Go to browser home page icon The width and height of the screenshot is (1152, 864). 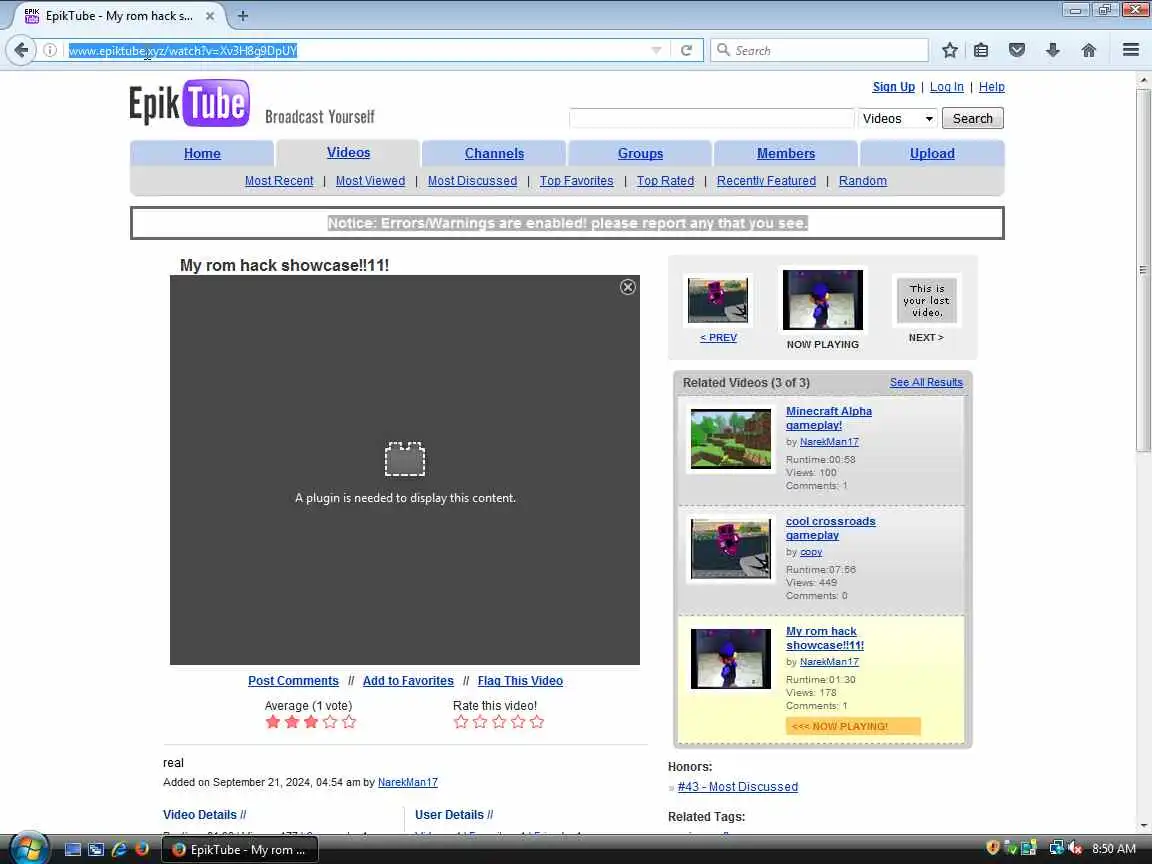pyautogui.click(x=1089, y=50)
